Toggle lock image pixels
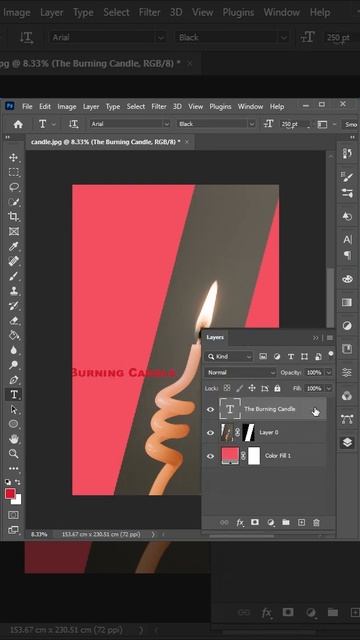This screenshot has width=360, height=640. 240,388
